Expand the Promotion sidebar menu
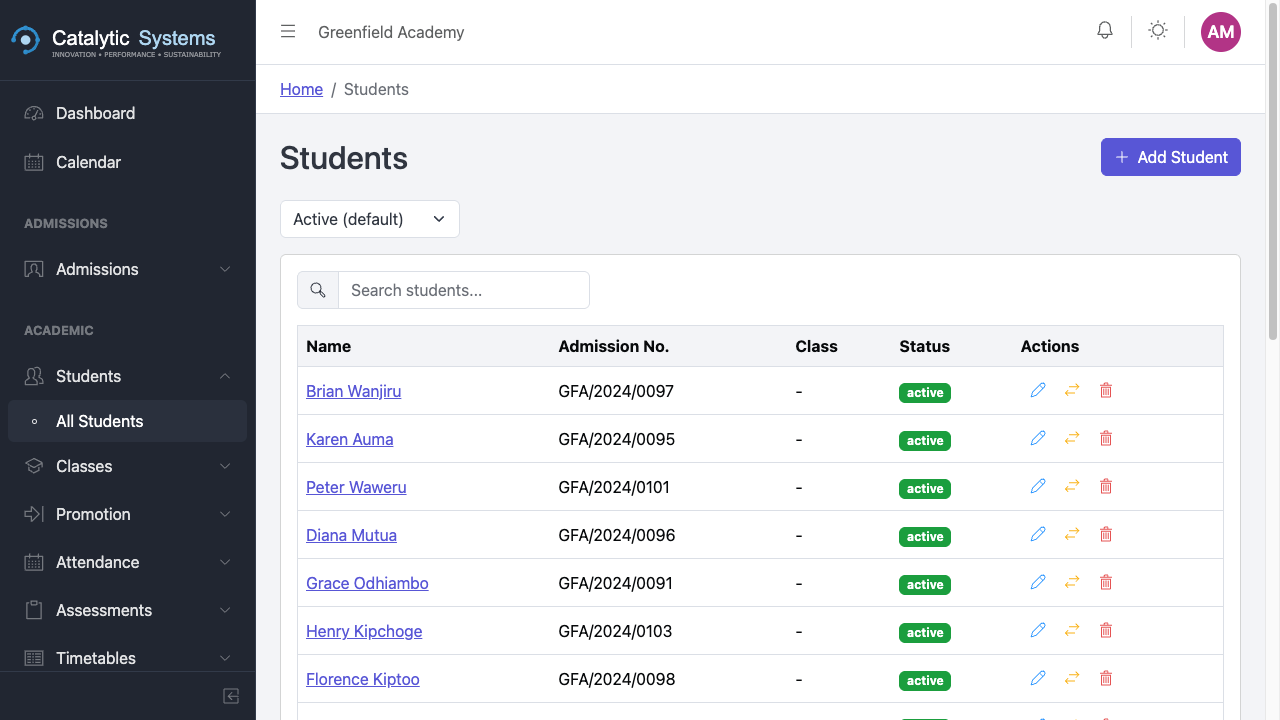1280x720 pixels. pos(128,514)
